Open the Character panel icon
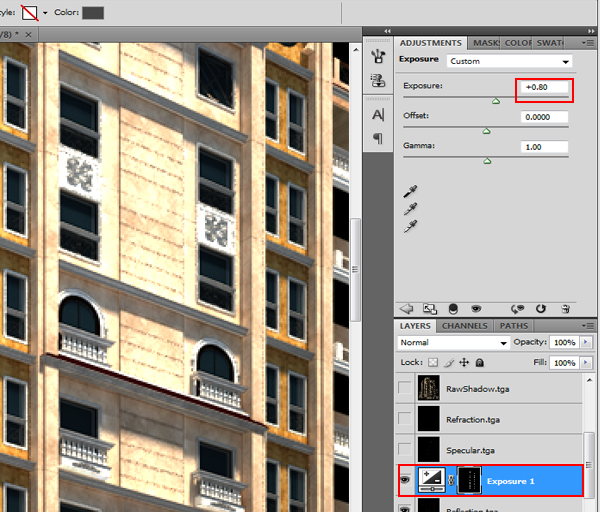 378,115
